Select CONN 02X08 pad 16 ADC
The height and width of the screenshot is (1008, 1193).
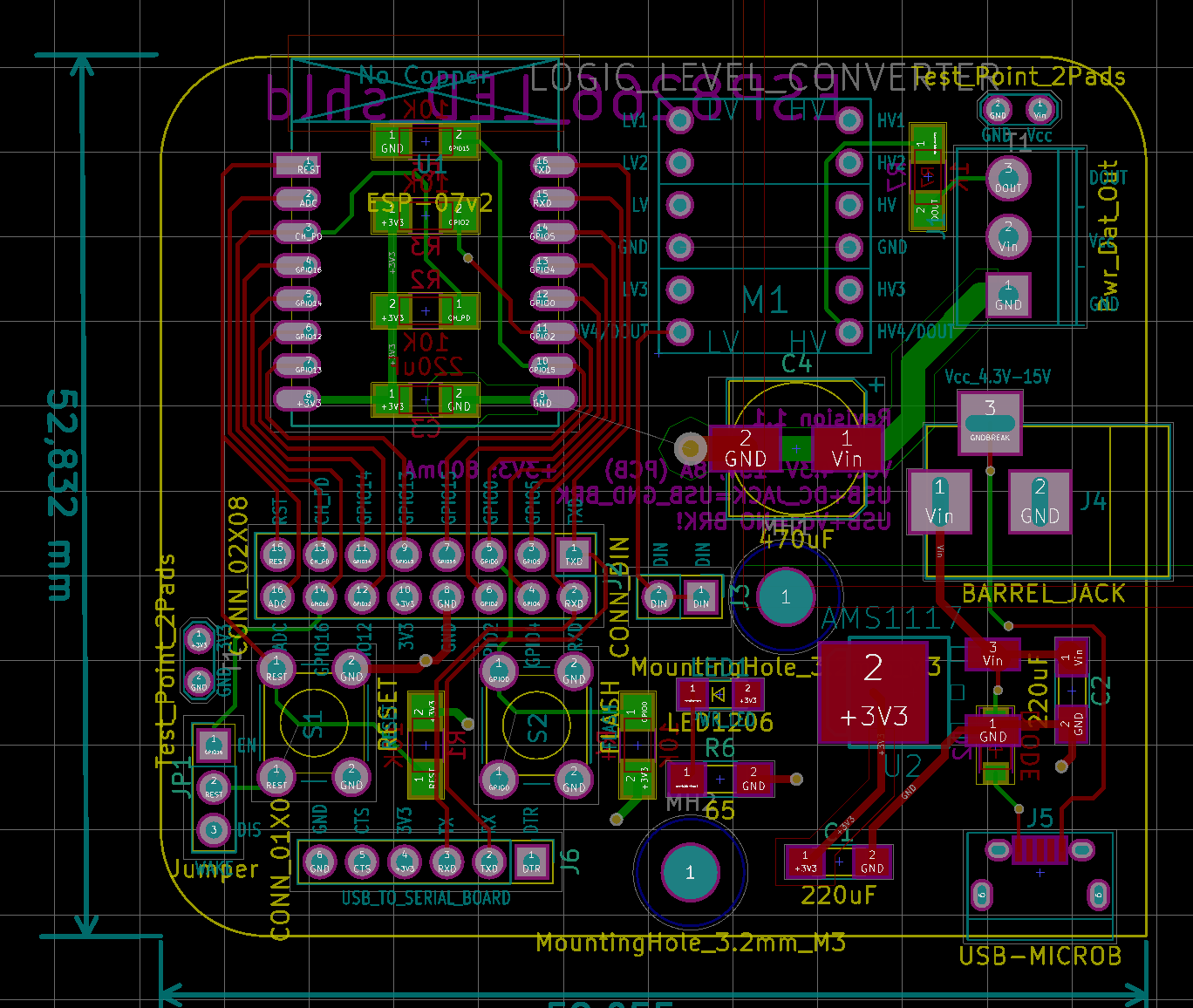[x=276, y=596]
